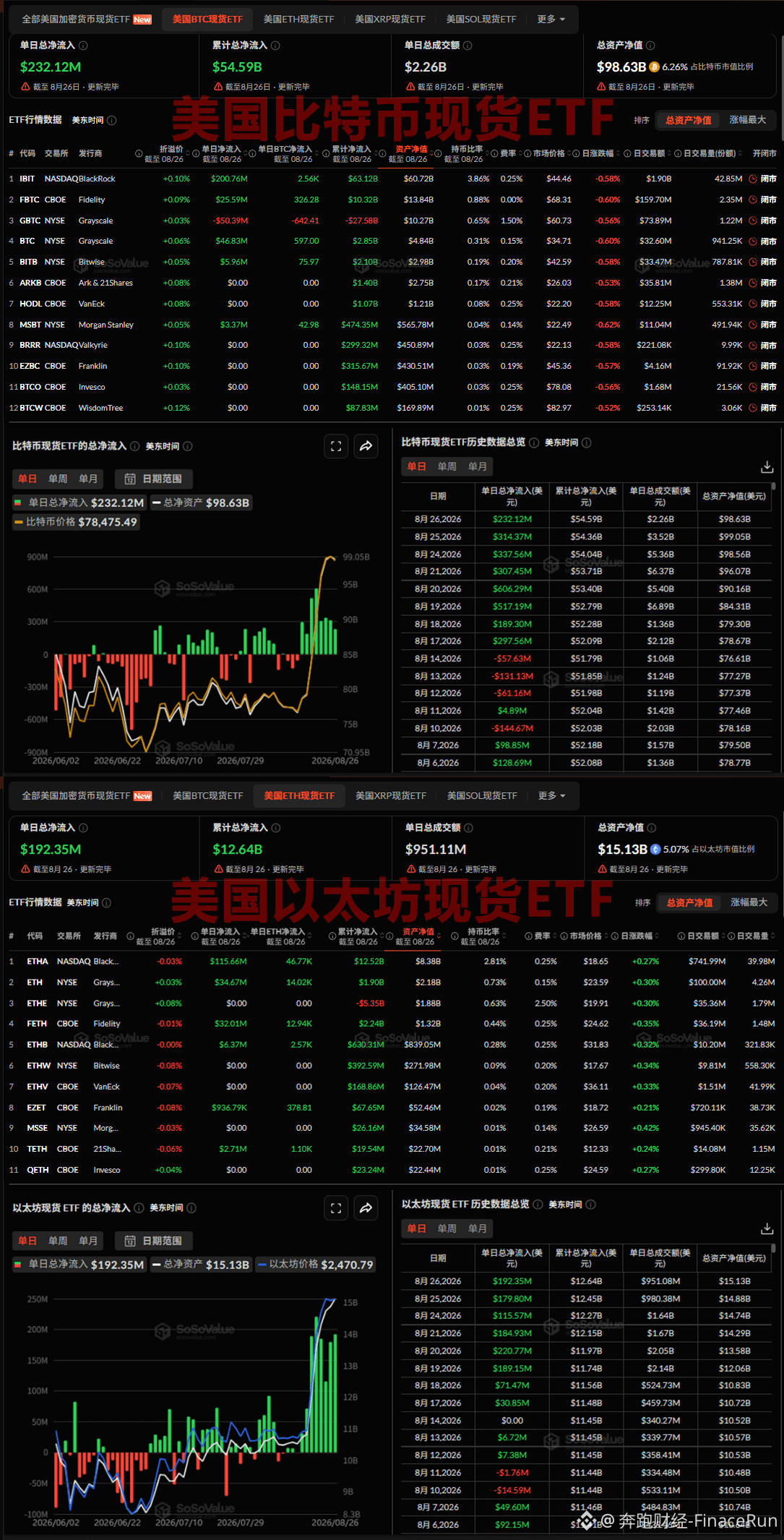
Task: Download the Ethereum ETF history data
Action: tap(767, 1229)
